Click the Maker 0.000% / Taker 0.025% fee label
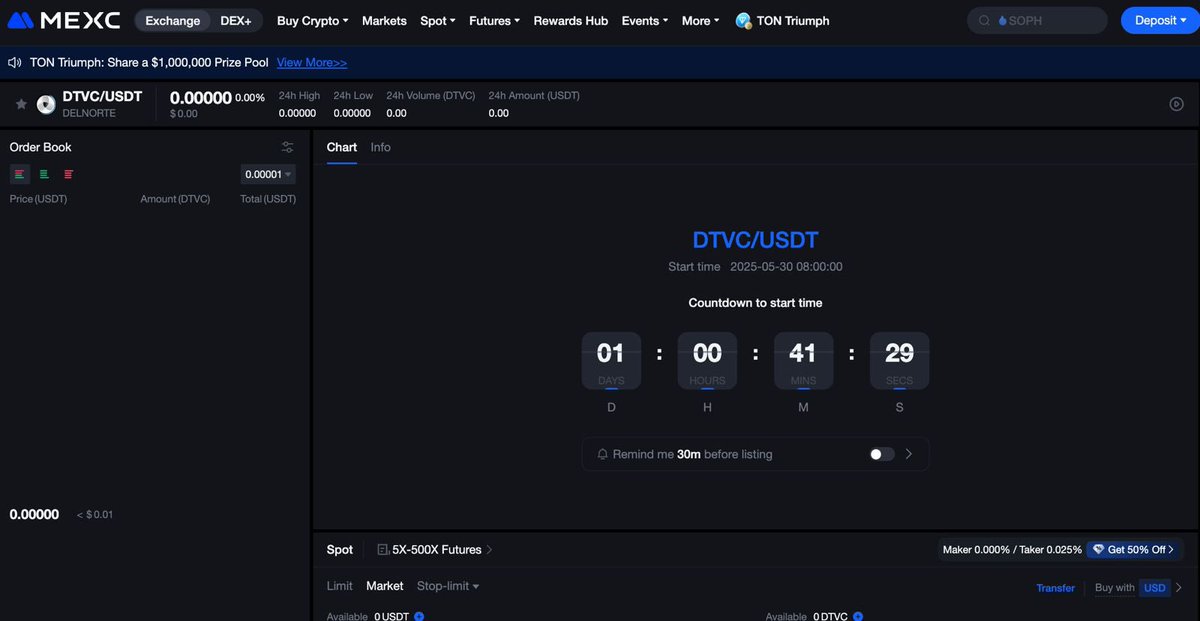 coord(1012,550)
